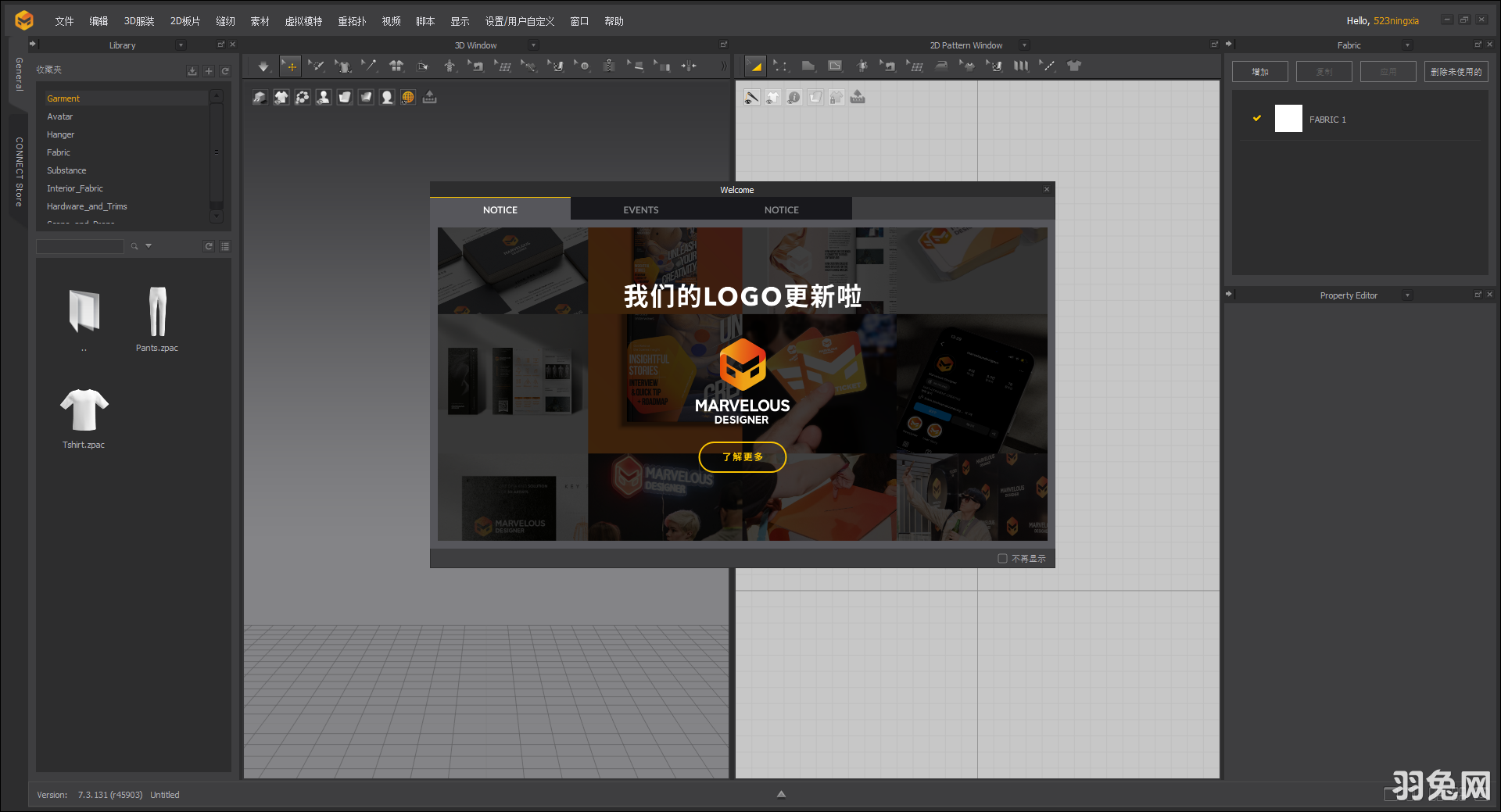Switch to the EVENTS tab
1501x812 pixels.
coord(640,209)
